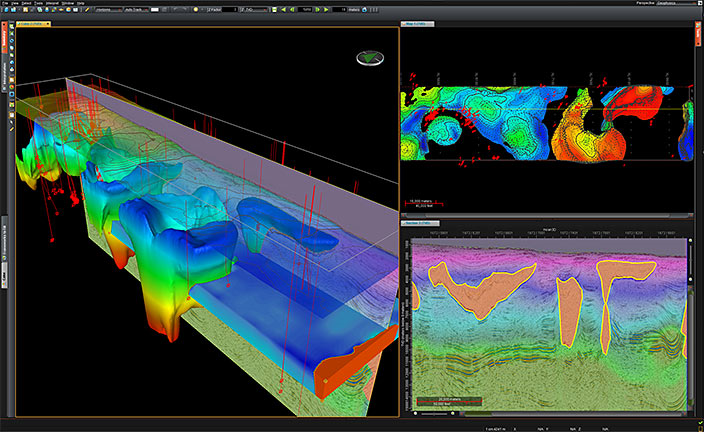The width and height of the screenshot is (704, 432).
Task: Open the Horizons selector dropdown
Action: pos(108,9)
